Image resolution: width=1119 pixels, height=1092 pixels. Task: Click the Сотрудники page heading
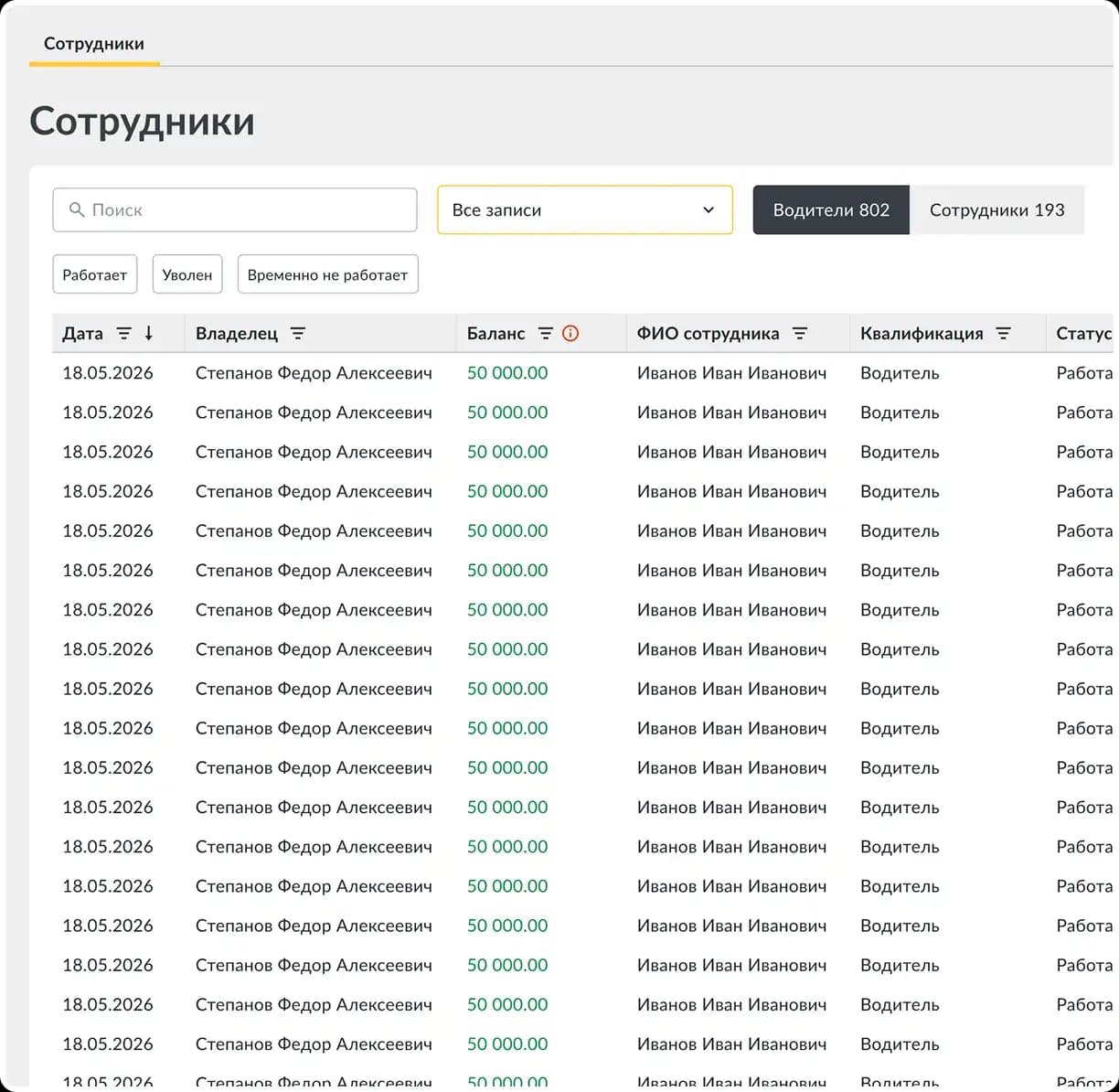click(142, 121)
